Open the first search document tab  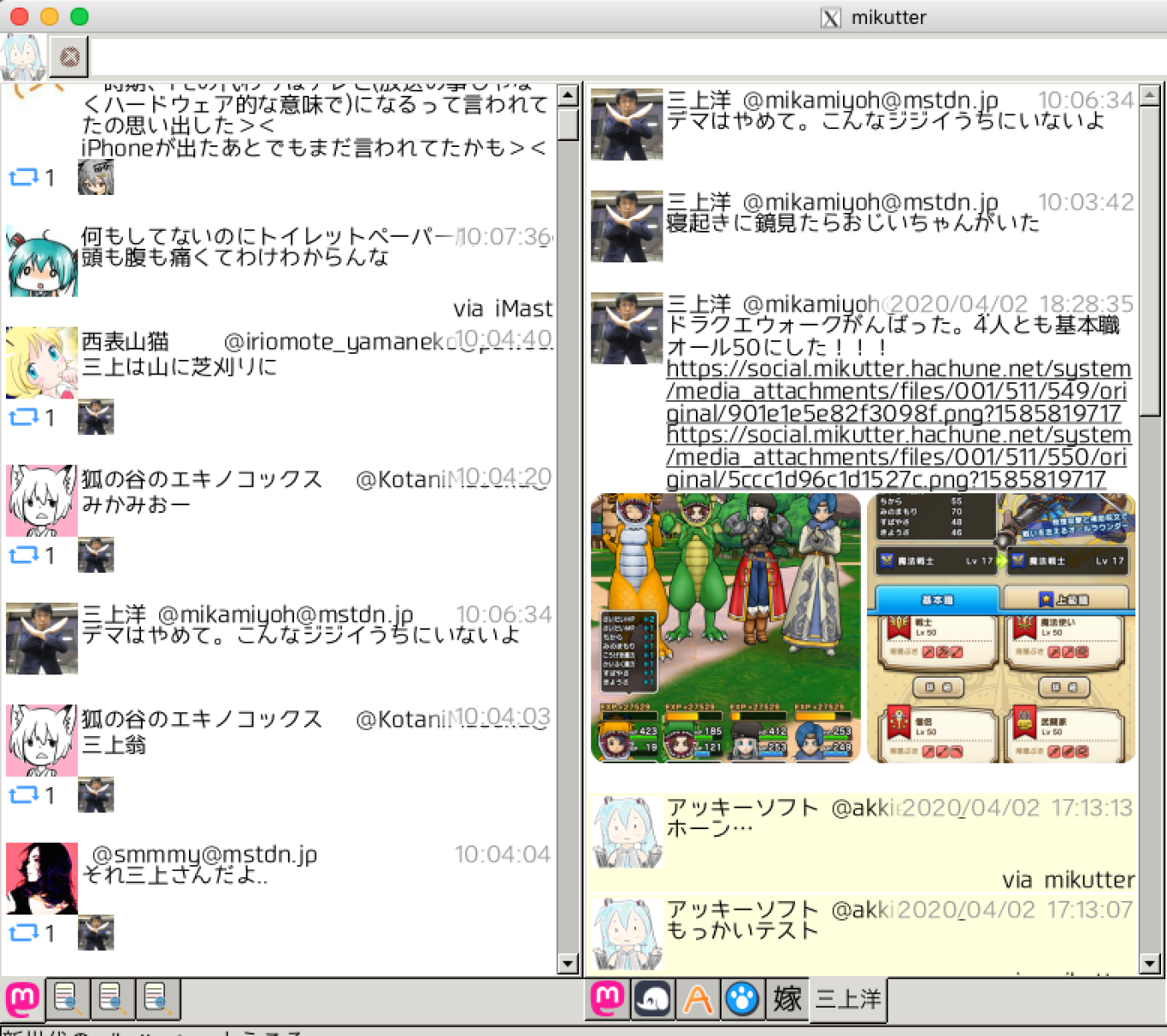(x=68, y=999)
